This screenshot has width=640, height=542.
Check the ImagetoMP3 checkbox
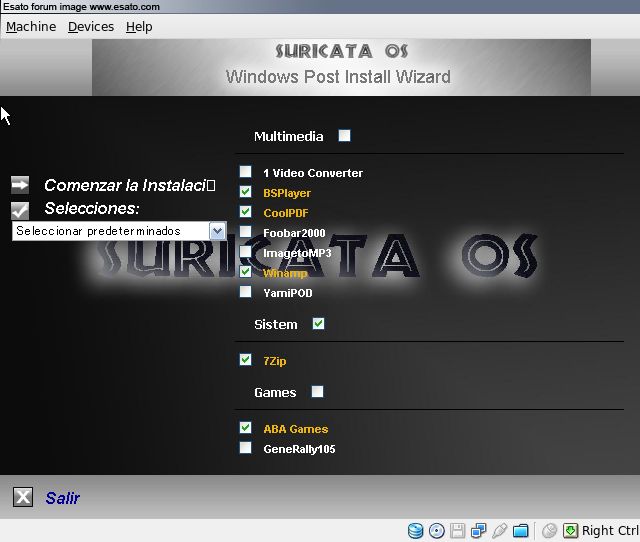coord(245,251)
